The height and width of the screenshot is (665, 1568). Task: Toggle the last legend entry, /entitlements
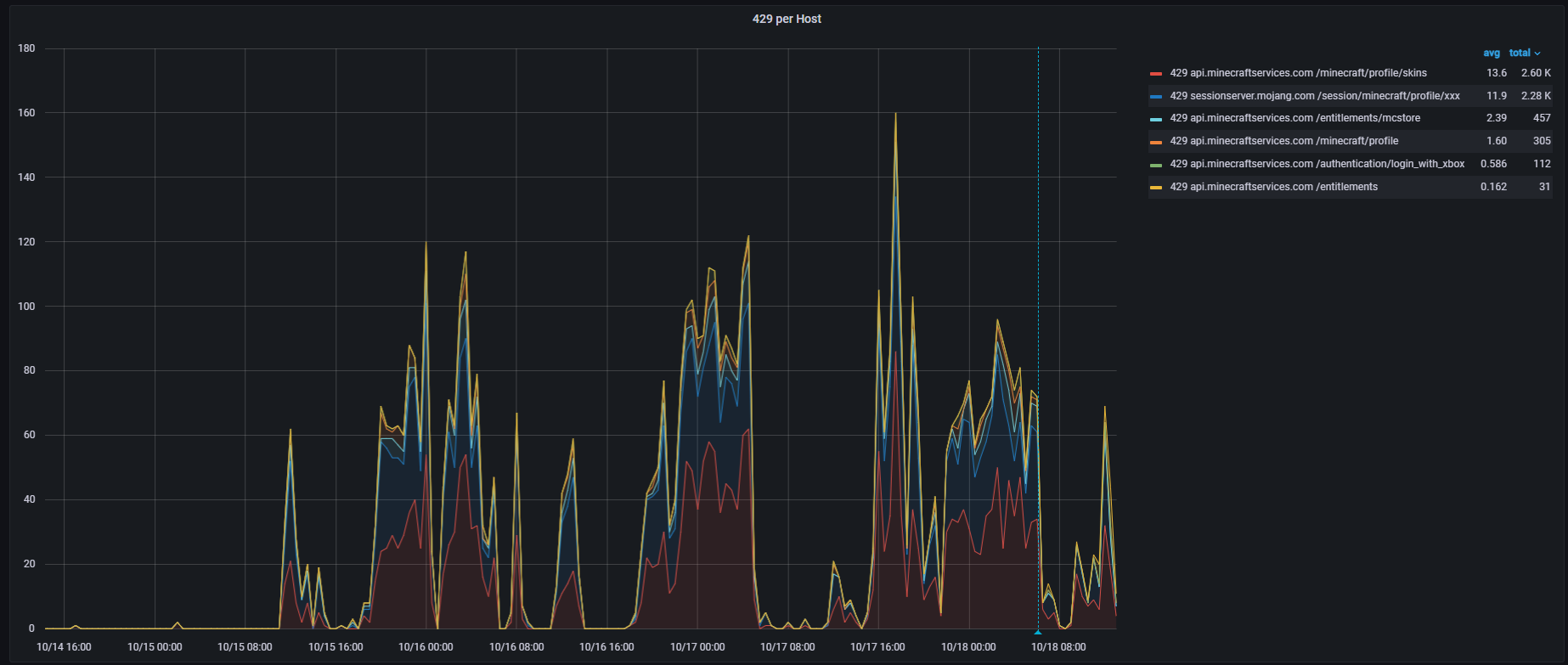pos(1272,187)
